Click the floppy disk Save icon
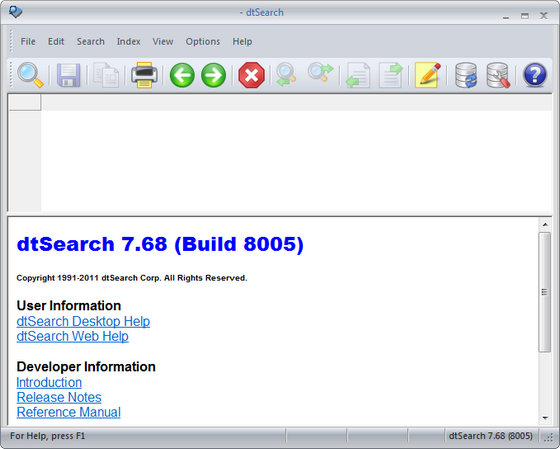The width and height of the screenshot is (560, 449). [69, 75]
